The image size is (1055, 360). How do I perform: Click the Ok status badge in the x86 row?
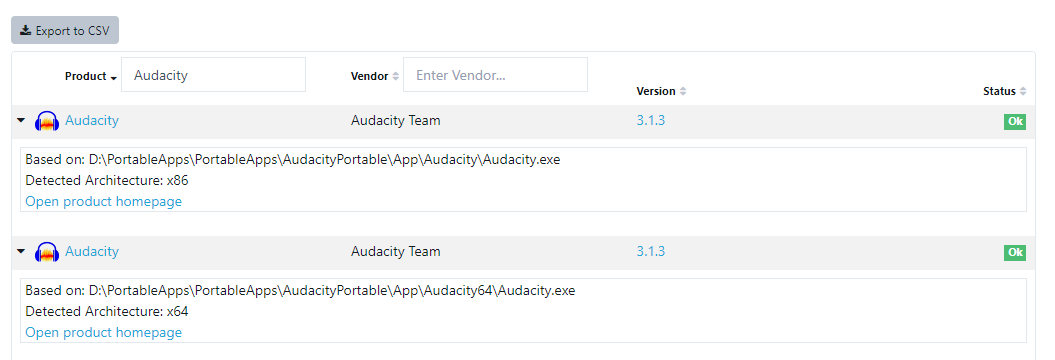tap(1015, 122)
